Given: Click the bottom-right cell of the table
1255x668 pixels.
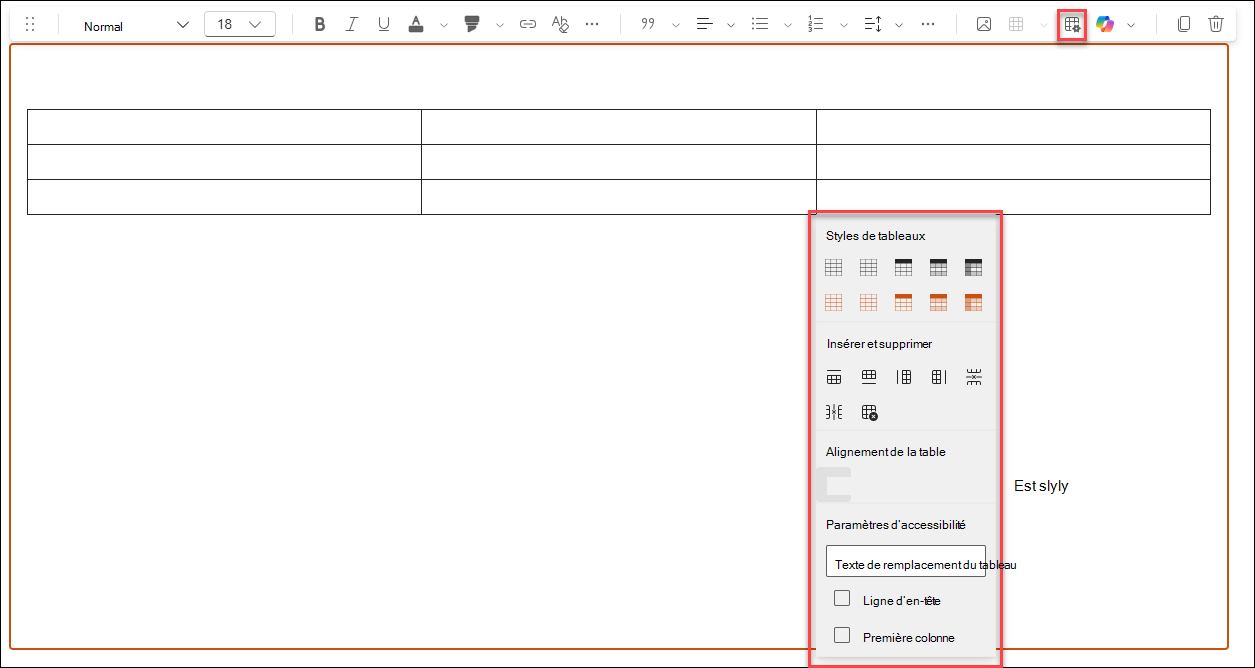Looking at the screenshot, I should [x=1013, y=197].
